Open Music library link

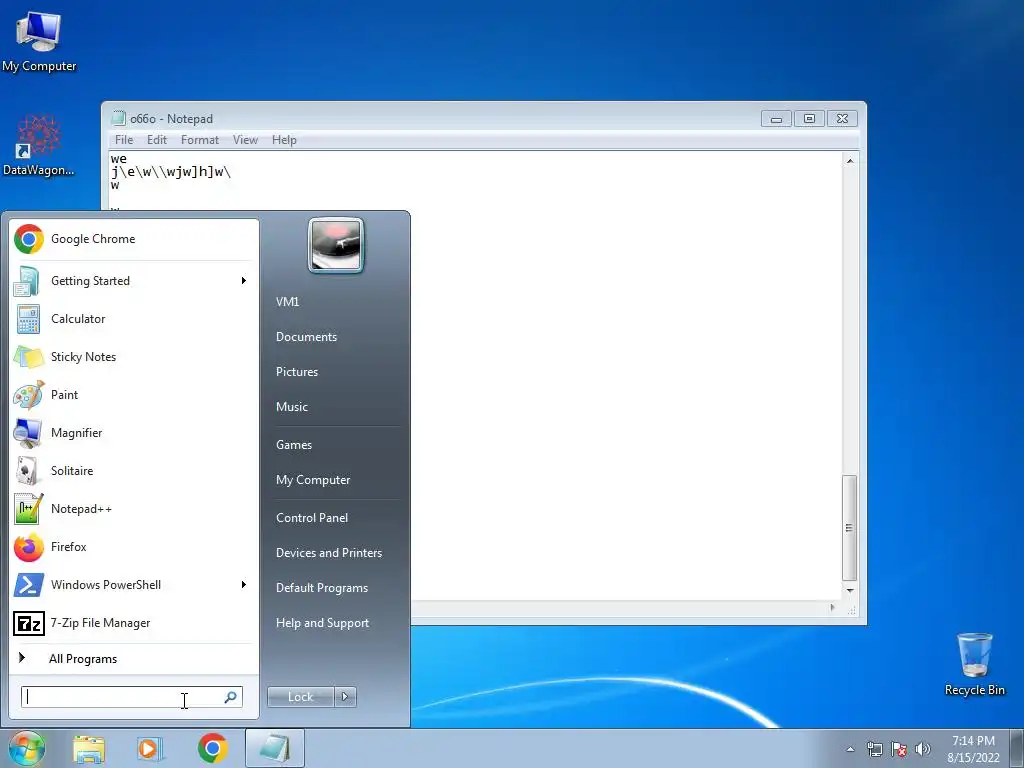pyautogui.click(x=292, y=407)
